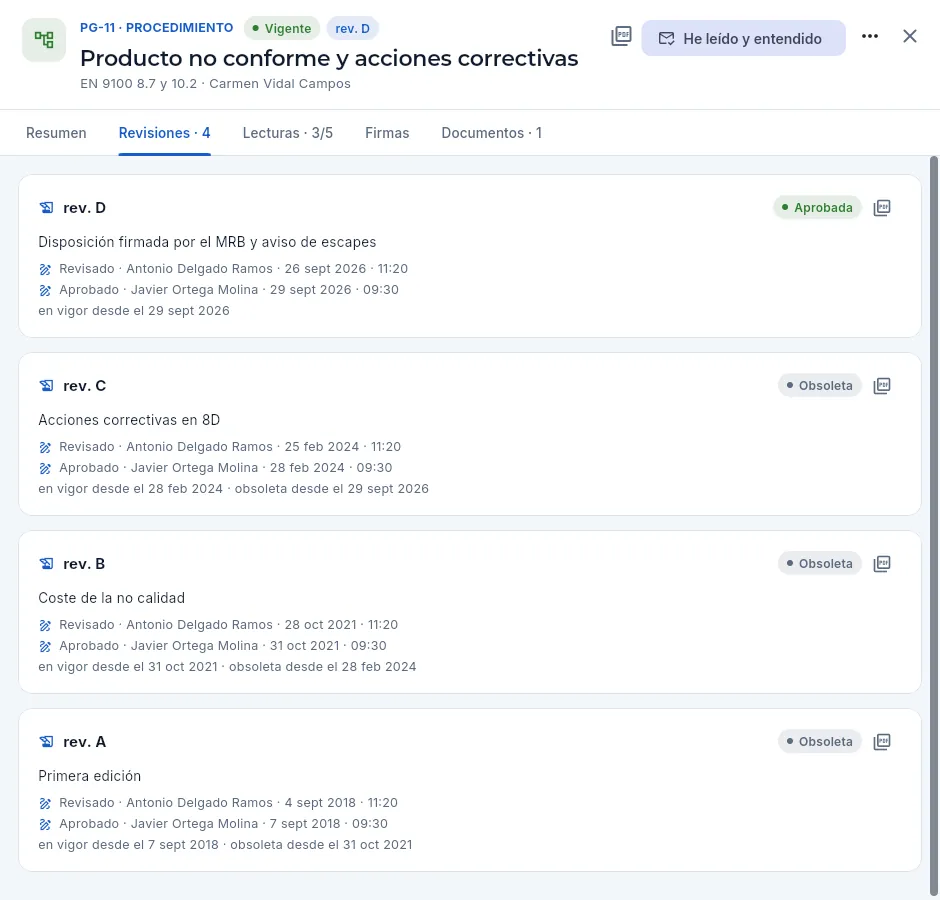Click signature icon beside 'Aprobado' 29 sept 2026

pos(45,290)
